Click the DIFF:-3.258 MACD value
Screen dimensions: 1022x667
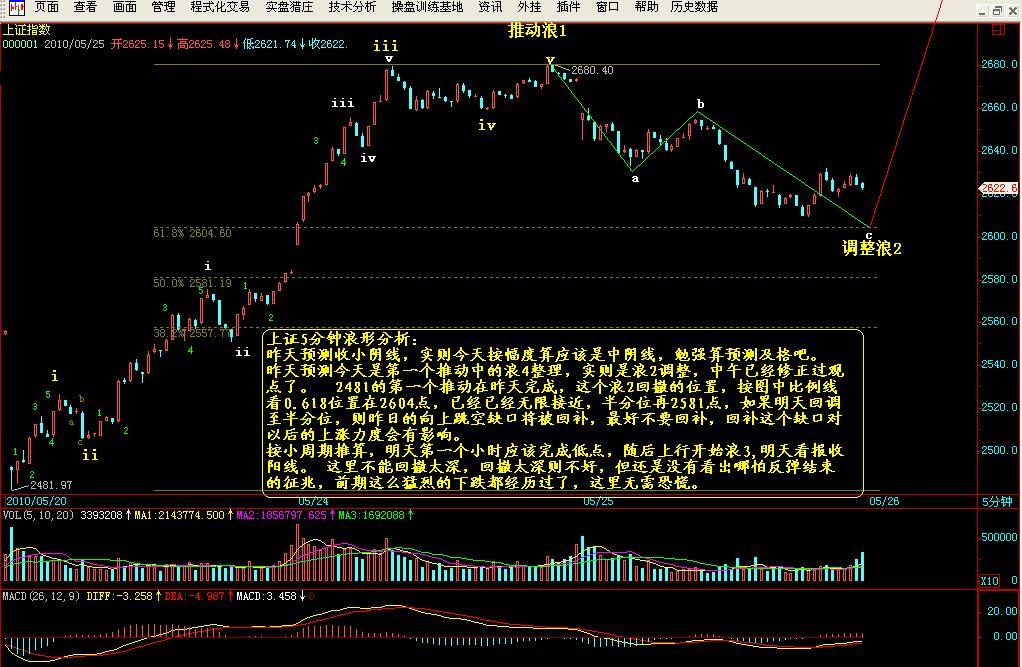coord(119,596)
